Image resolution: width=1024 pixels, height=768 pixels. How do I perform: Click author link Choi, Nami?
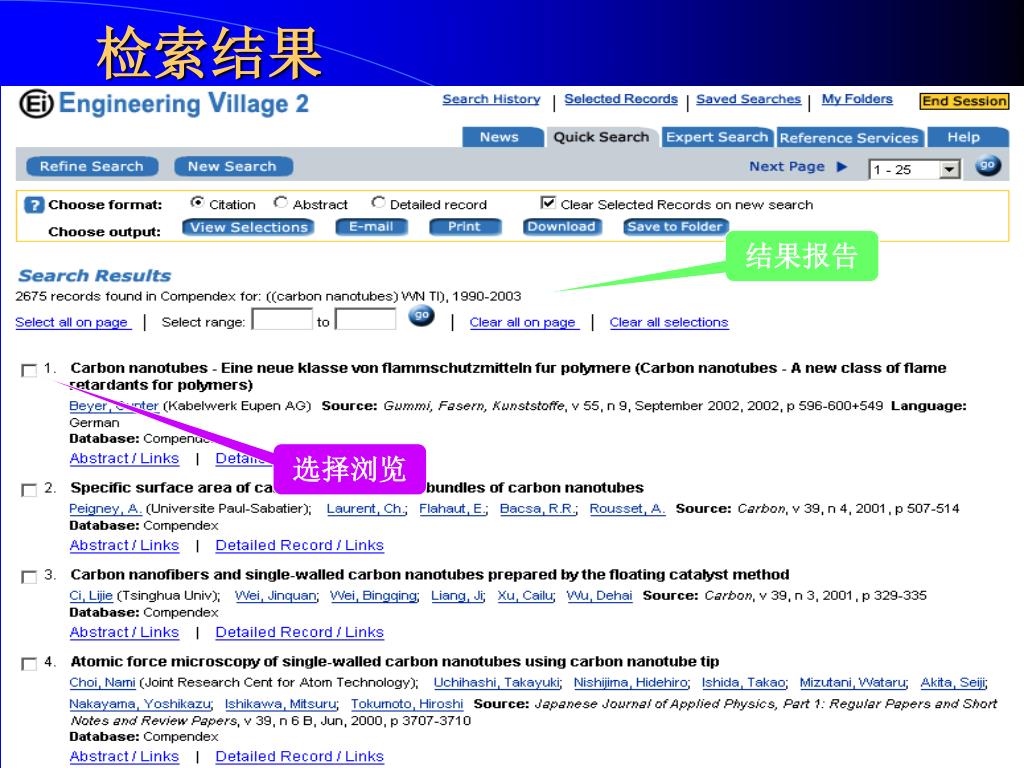[x=103, y=682]
